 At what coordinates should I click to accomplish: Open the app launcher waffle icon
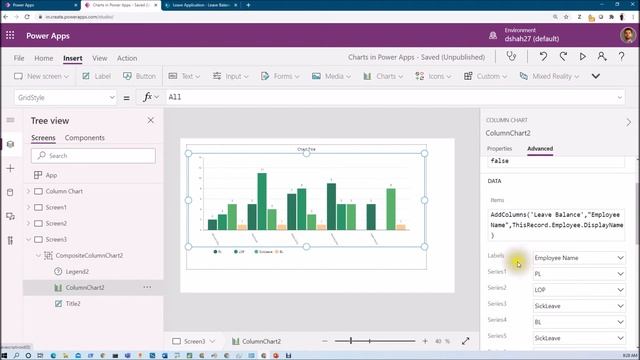coord(10,36)
